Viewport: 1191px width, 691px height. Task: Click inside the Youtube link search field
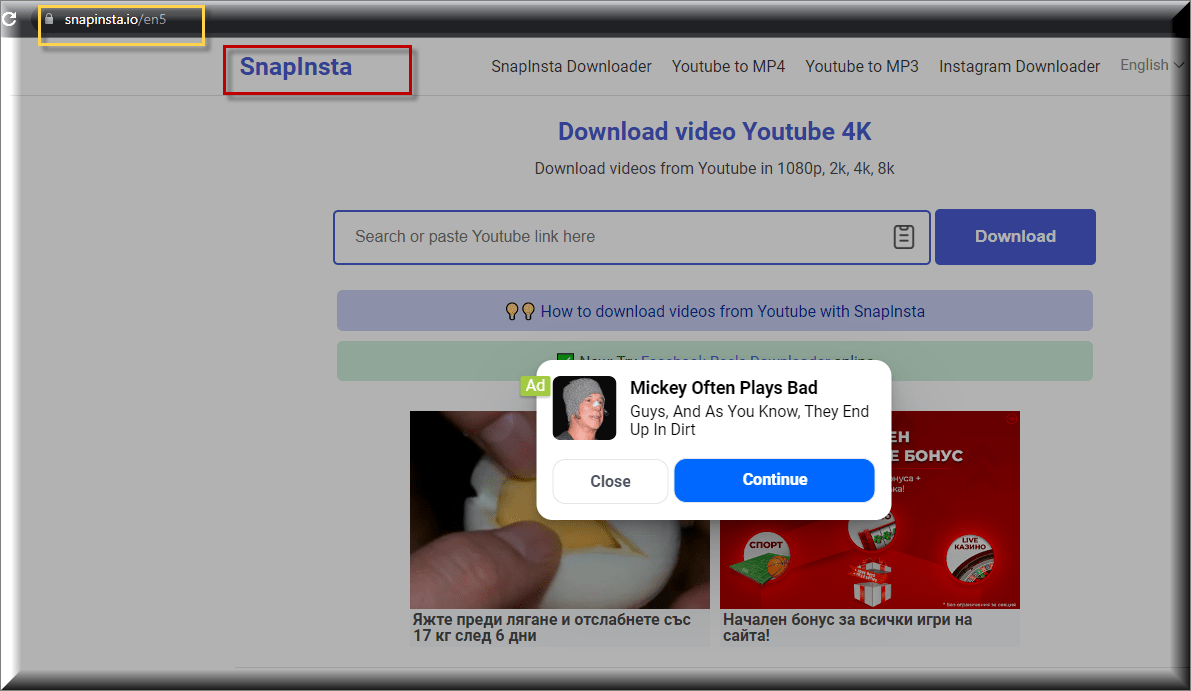(600, 237)
